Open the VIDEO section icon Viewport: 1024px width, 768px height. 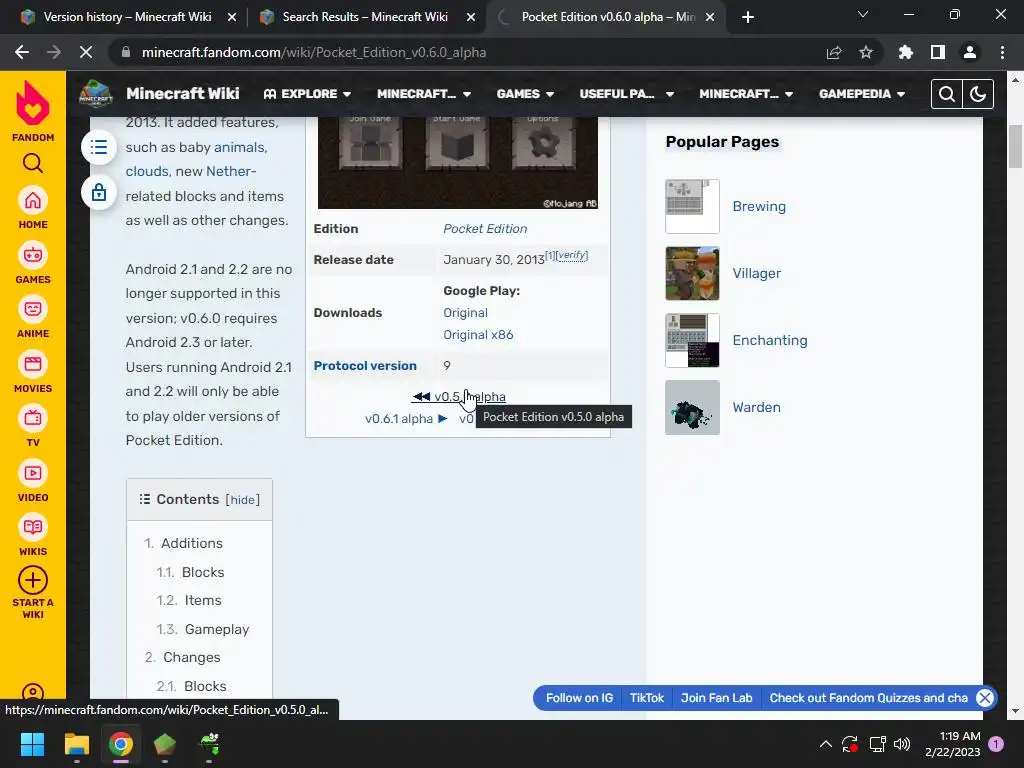(33, 473)
